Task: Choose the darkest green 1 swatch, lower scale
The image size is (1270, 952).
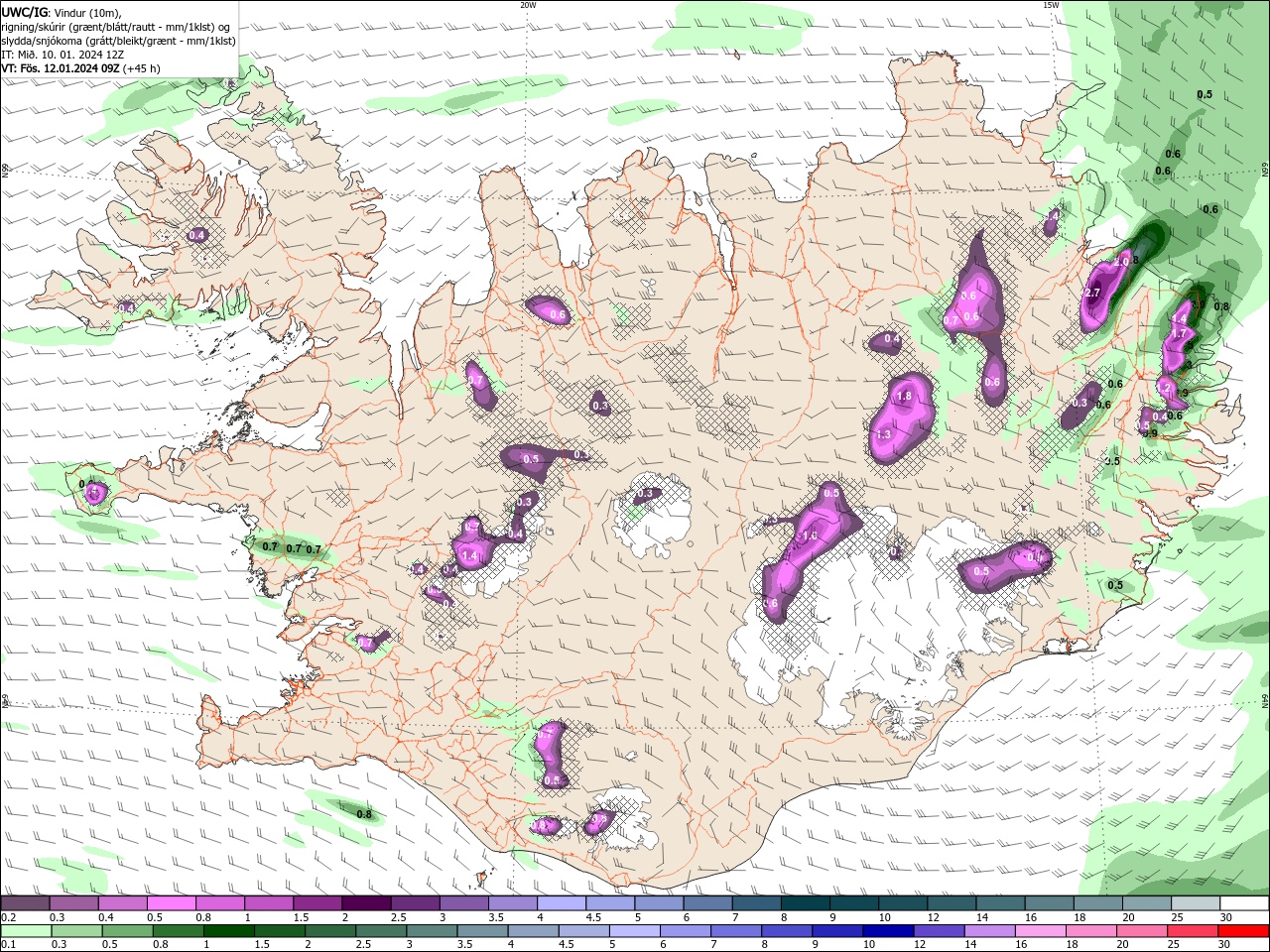Action: click(228, 931)
